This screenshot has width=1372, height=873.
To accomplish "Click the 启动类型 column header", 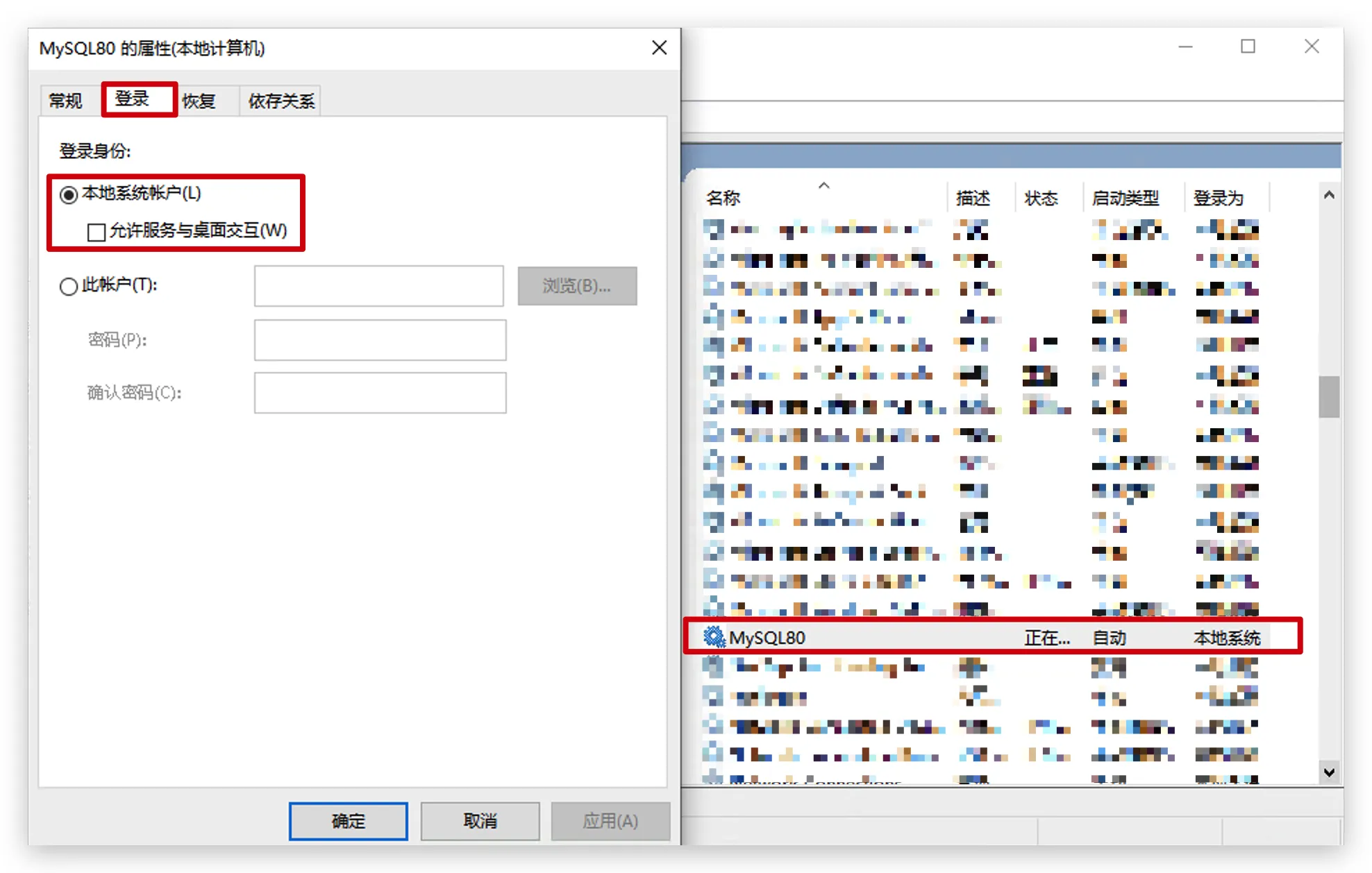I will [x=1125, y=198].
